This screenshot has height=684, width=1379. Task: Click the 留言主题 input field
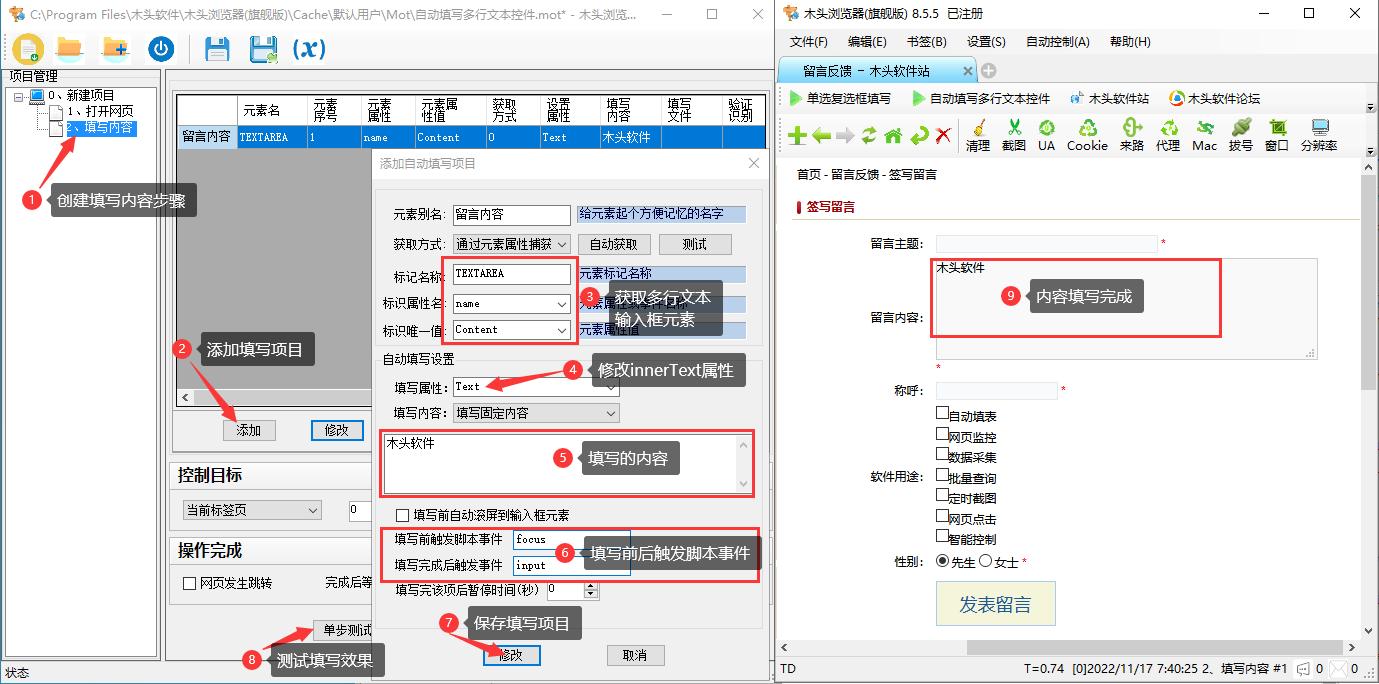pos(1046,242)
